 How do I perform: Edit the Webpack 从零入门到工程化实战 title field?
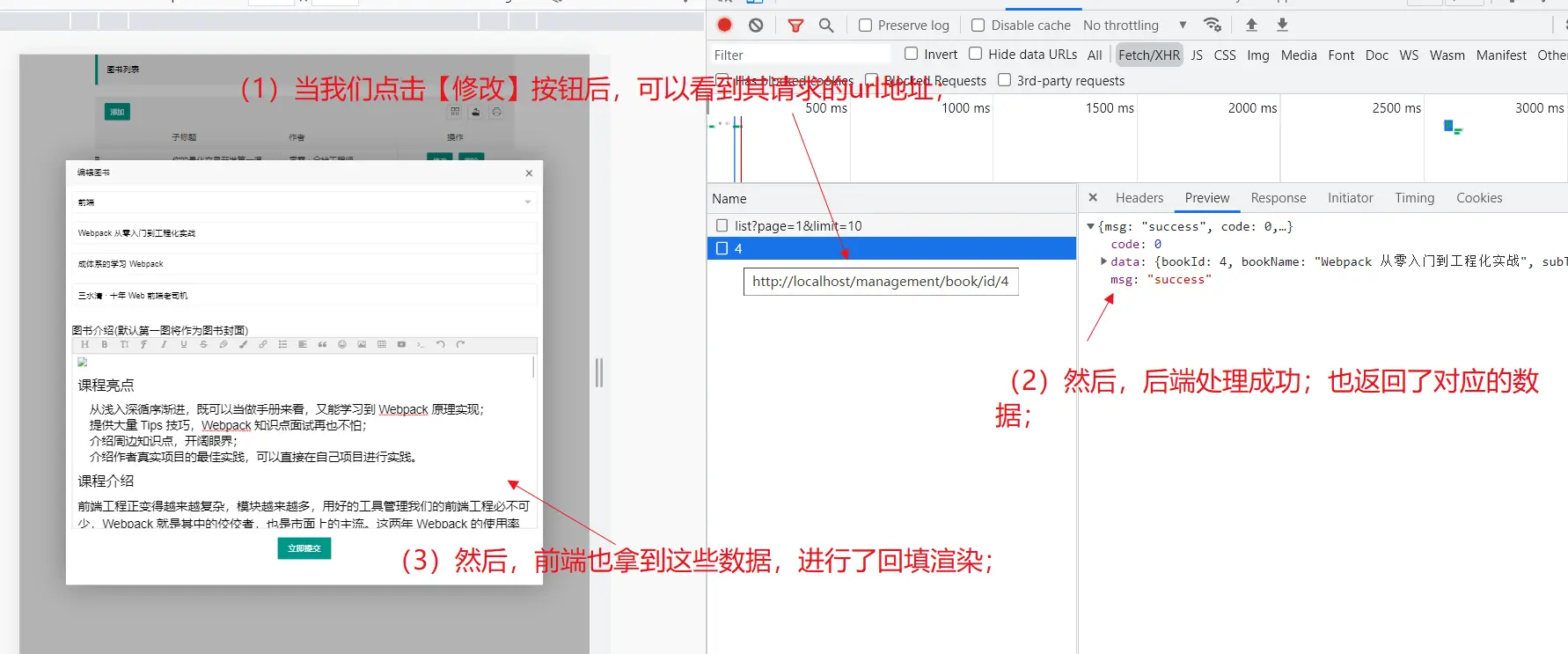click(305, 233)
